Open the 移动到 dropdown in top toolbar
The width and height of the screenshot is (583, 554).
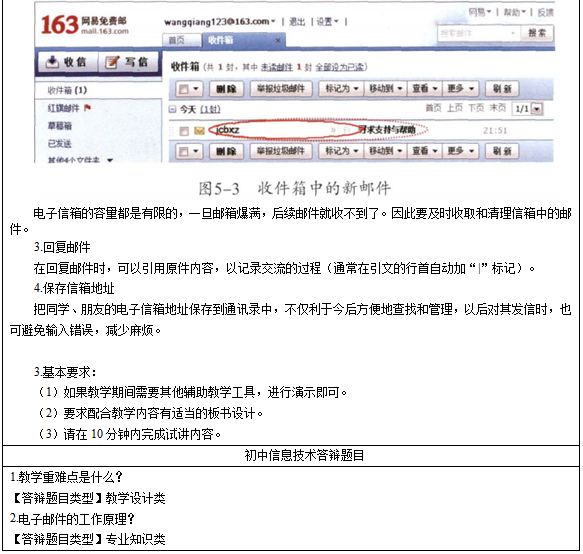click(x=386, y=88)
